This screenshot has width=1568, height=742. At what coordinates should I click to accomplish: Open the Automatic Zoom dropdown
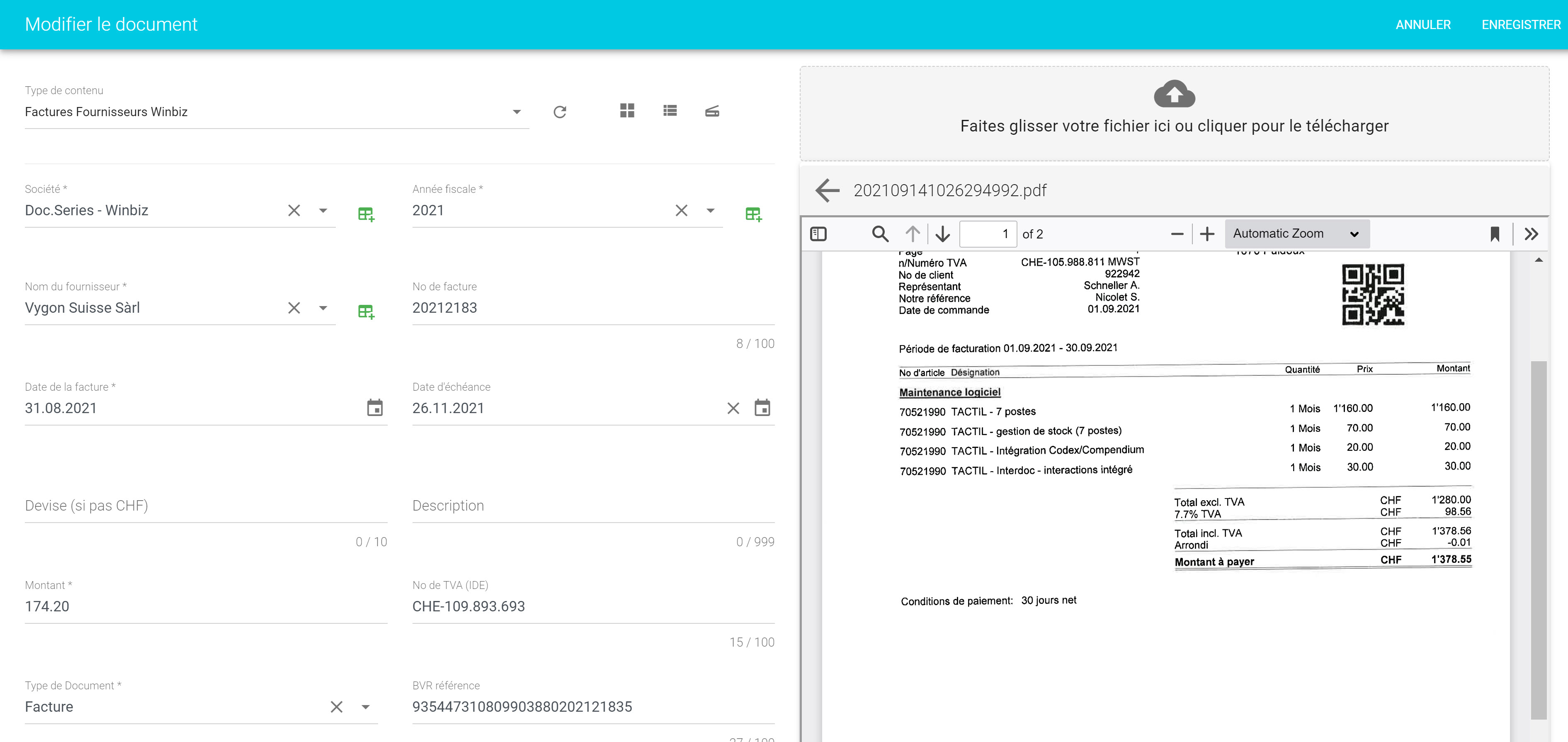click(x=1297, y=234)
